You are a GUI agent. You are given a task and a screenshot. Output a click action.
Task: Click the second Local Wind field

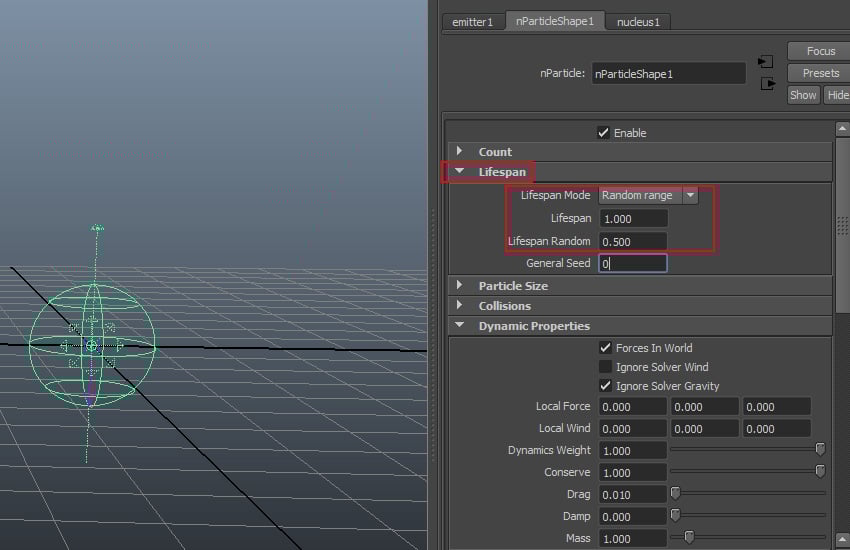pos(705,429)
